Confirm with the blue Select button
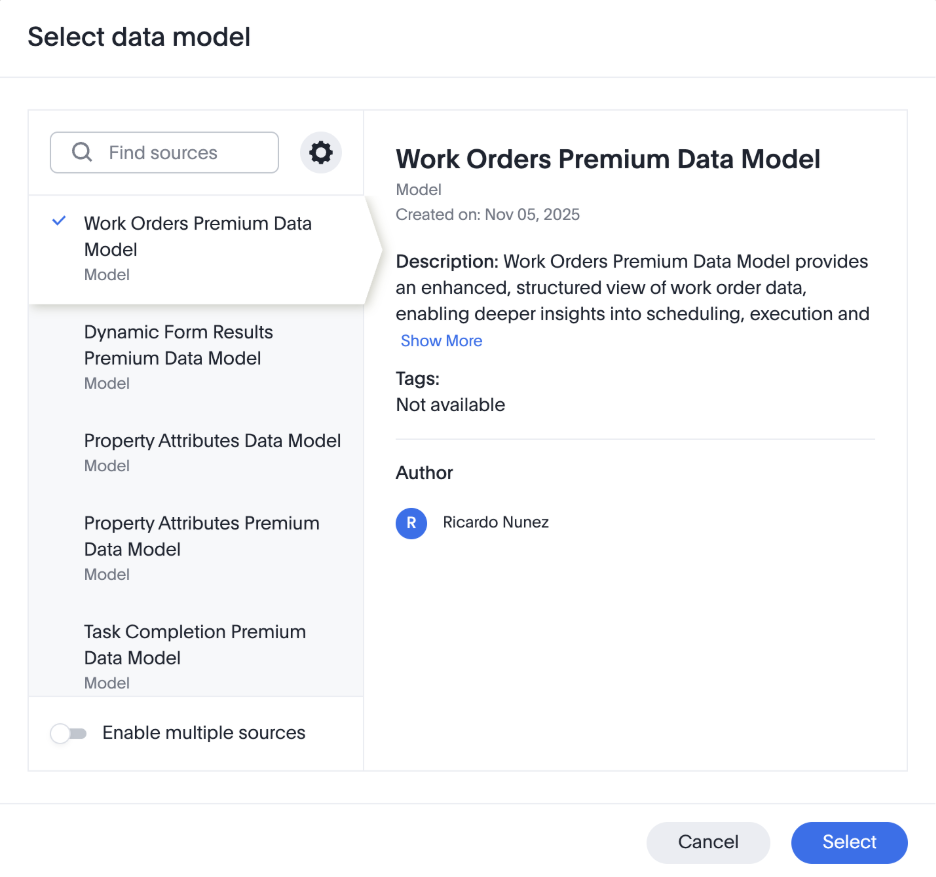Image resolution: width=936 pixels, height=877 pixels. (849, 842)
